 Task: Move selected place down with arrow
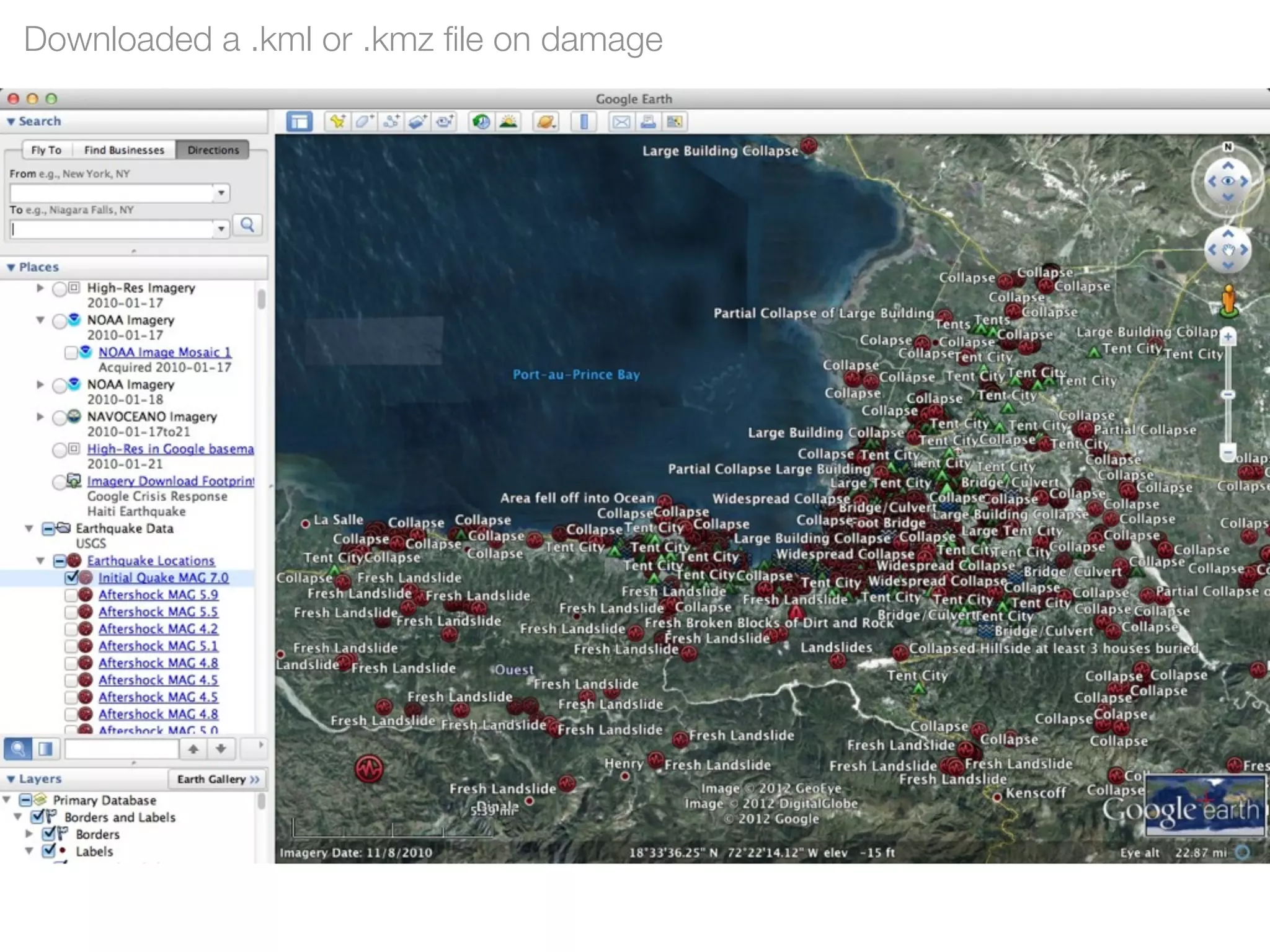(221, 749)
